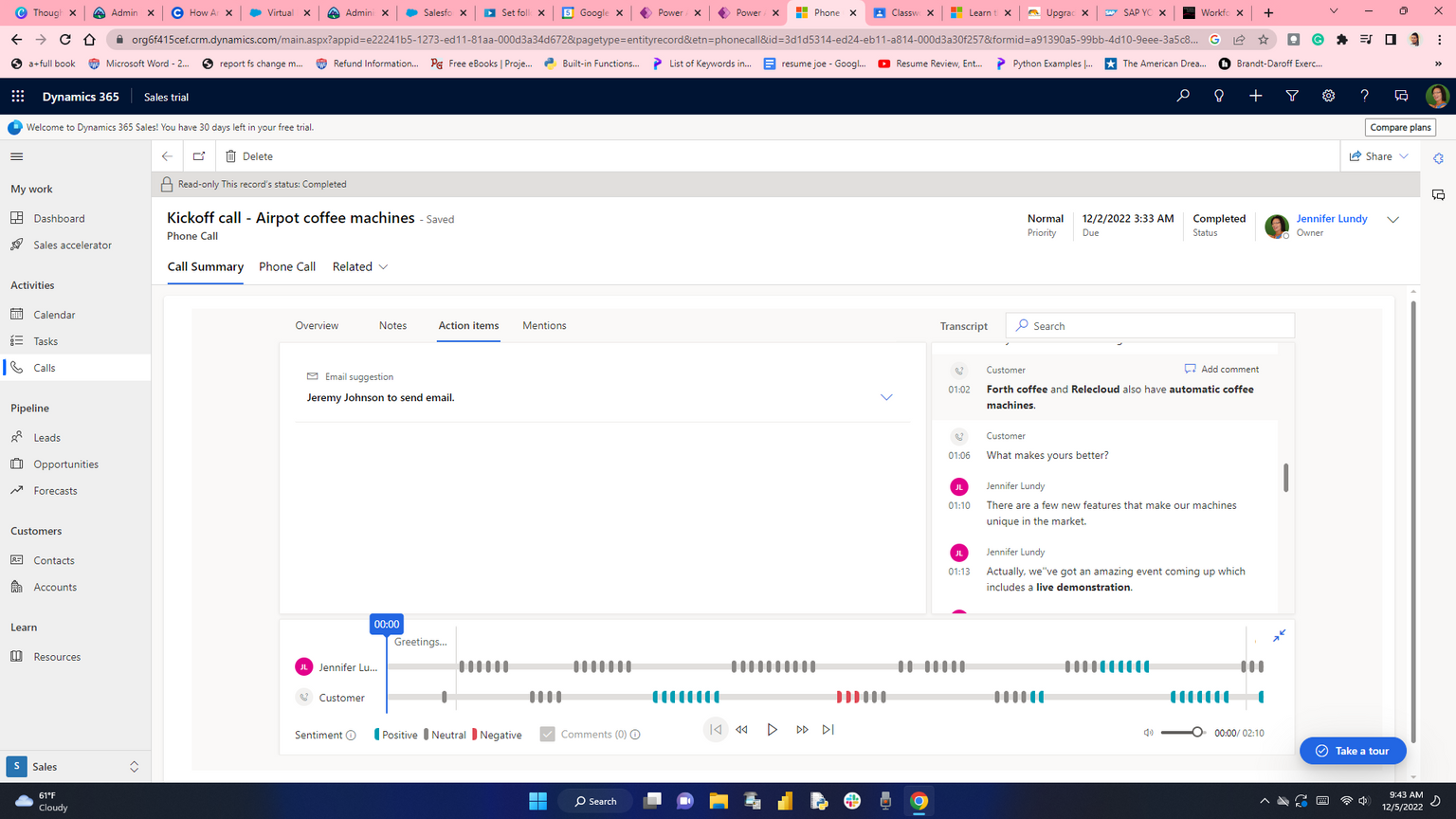Switch to the Notes tab
1456x819 pixels.
point(392,325)
